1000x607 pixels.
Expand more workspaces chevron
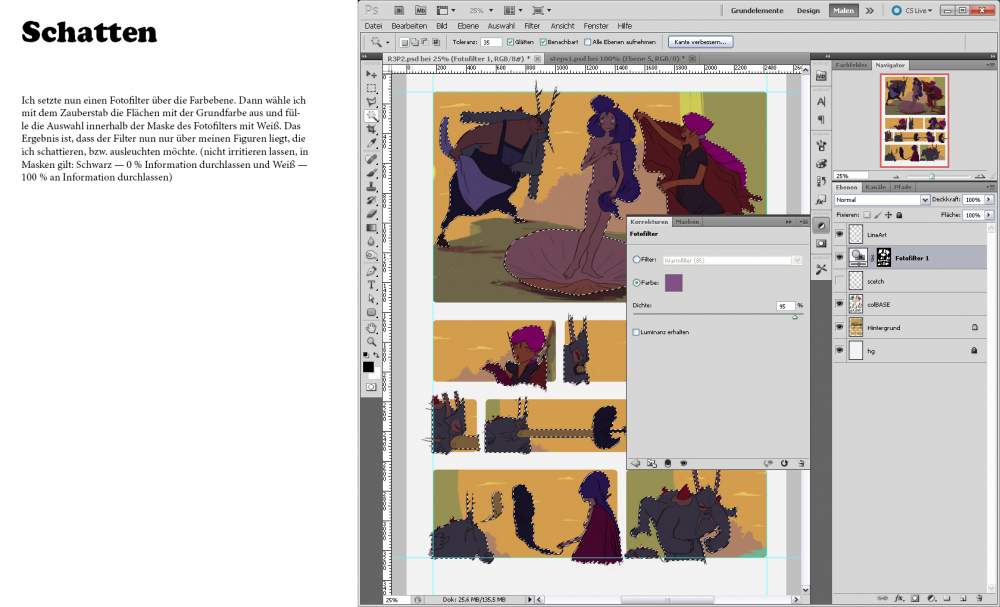[870, 10]
